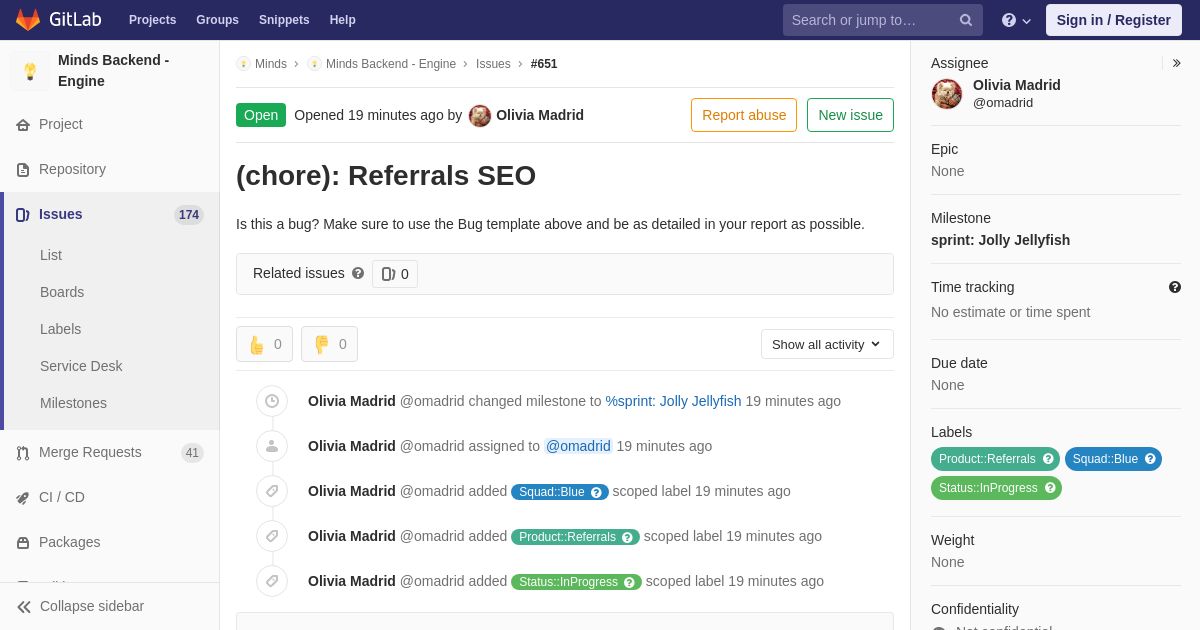
Task: Click the search magnifier icon
Action: coord(966,20)
